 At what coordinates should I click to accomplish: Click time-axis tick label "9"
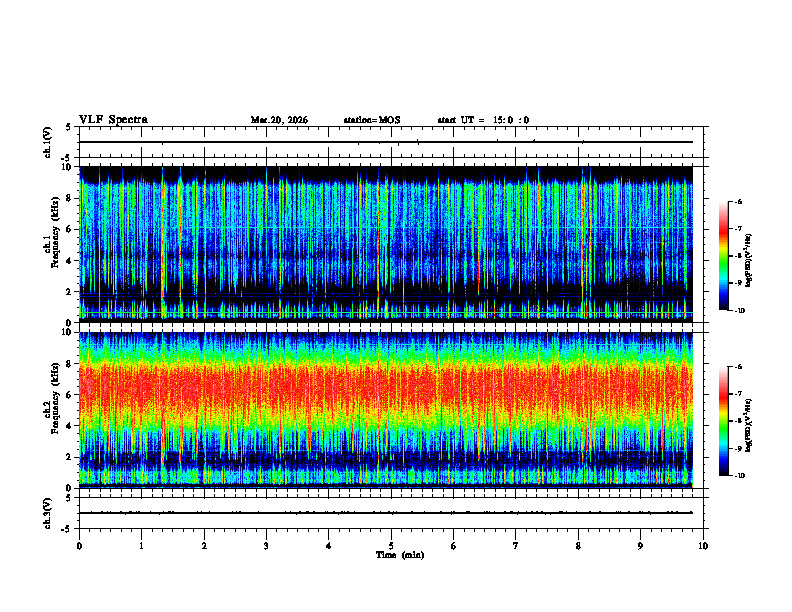coord(640,546)
